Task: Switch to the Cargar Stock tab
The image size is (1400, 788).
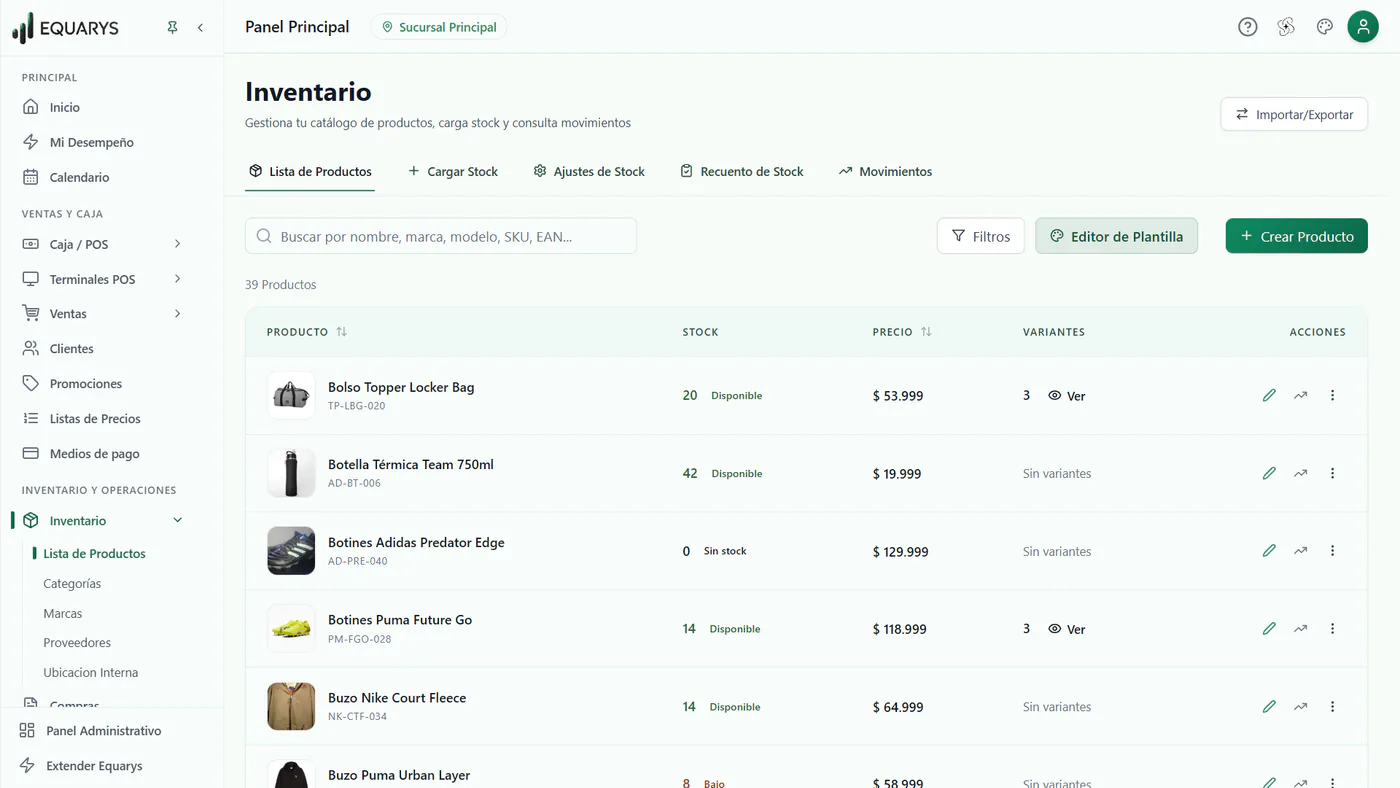Action: (453, 171)
